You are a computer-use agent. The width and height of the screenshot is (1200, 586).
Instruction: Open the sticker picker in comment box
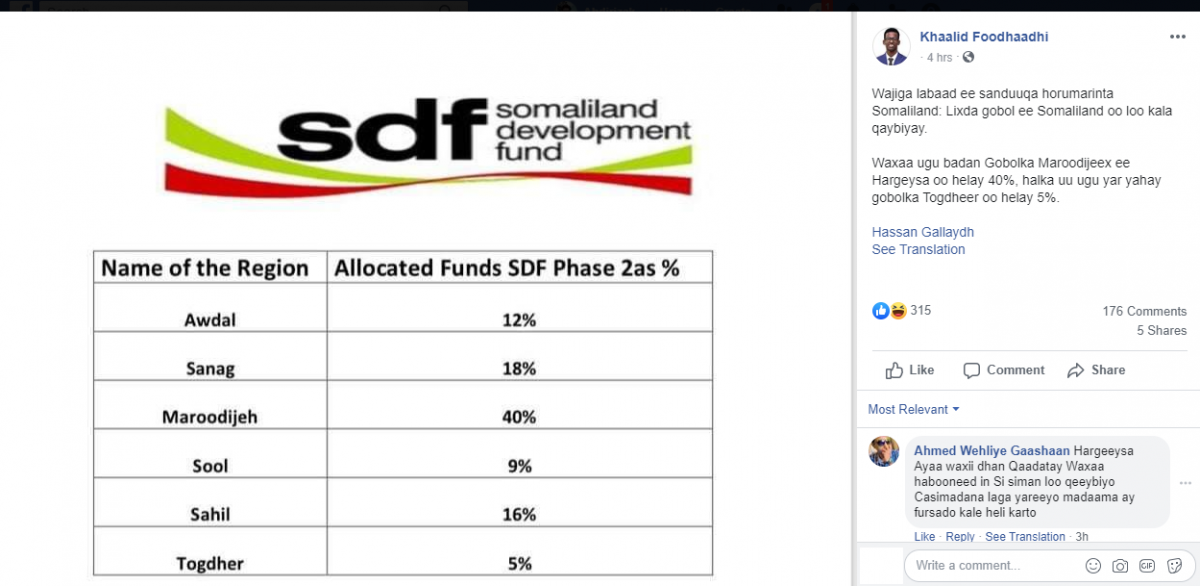(1173, 566)
